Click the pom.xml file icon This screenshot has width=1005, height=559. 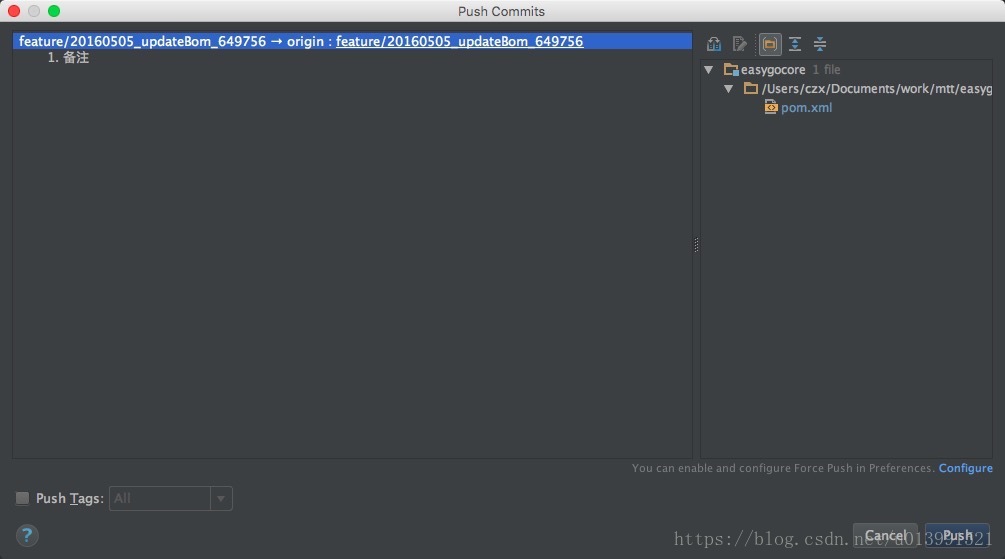771,107
